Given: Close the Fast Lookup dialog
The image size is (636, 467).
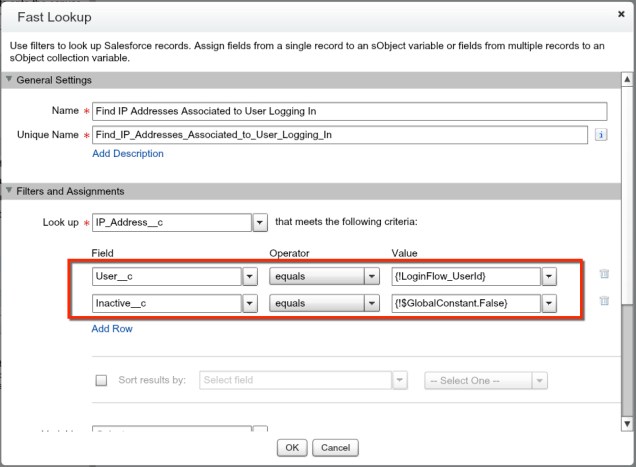Looking at the screenshot, I should click(x=621, y=17).
